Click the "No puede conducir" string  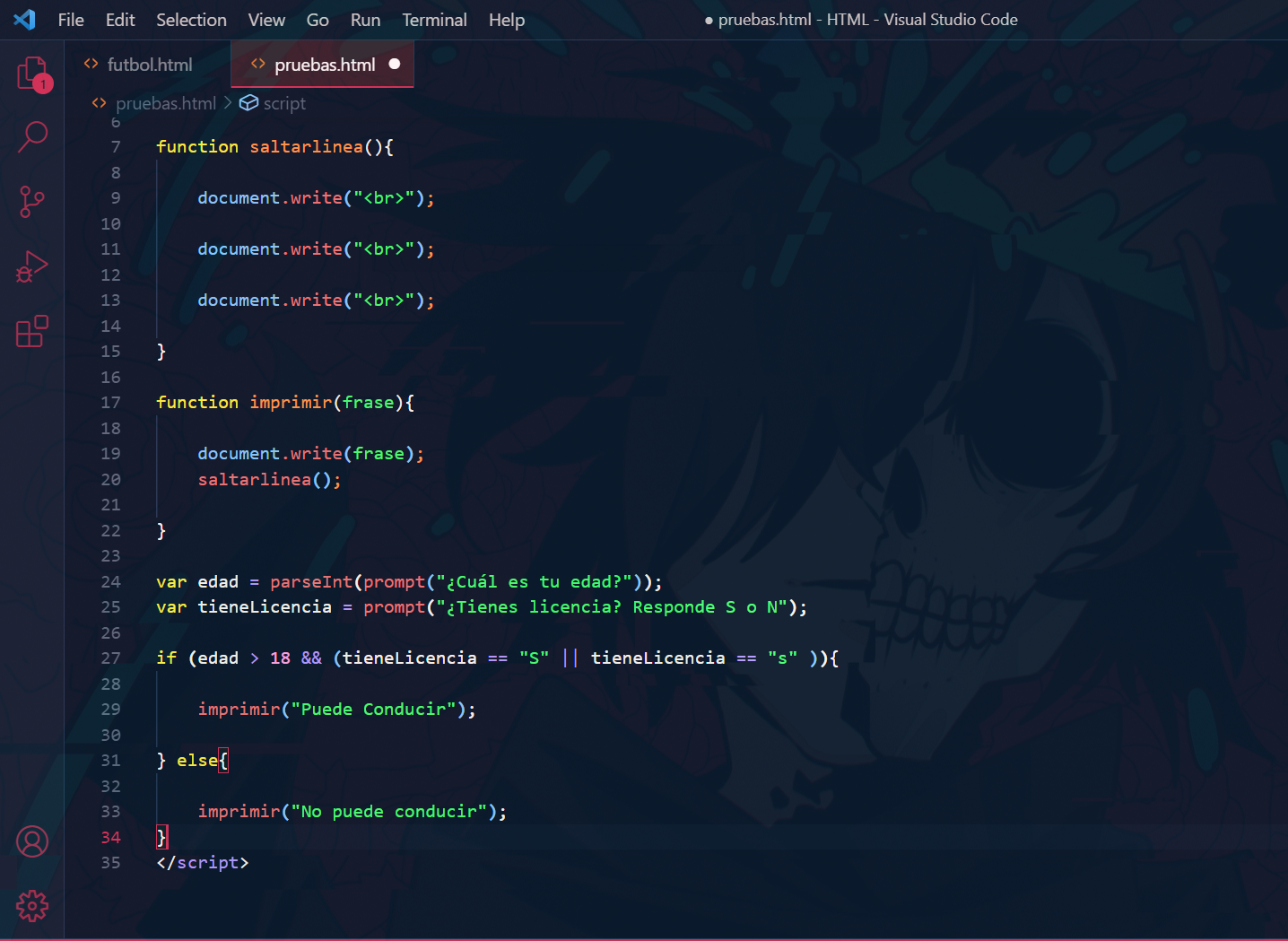pyautogui.click(x=388, y=812)
